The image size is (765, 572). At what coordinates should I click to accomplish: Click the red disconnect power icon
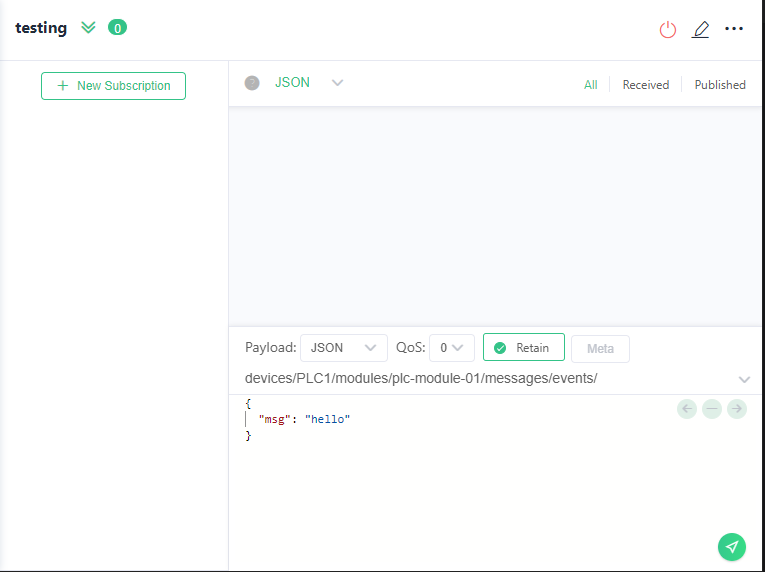[668, 29]
